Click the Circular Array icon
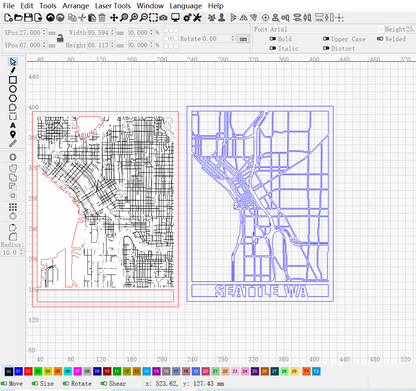Screen dimensions: 416x391 tap(13, 216)
